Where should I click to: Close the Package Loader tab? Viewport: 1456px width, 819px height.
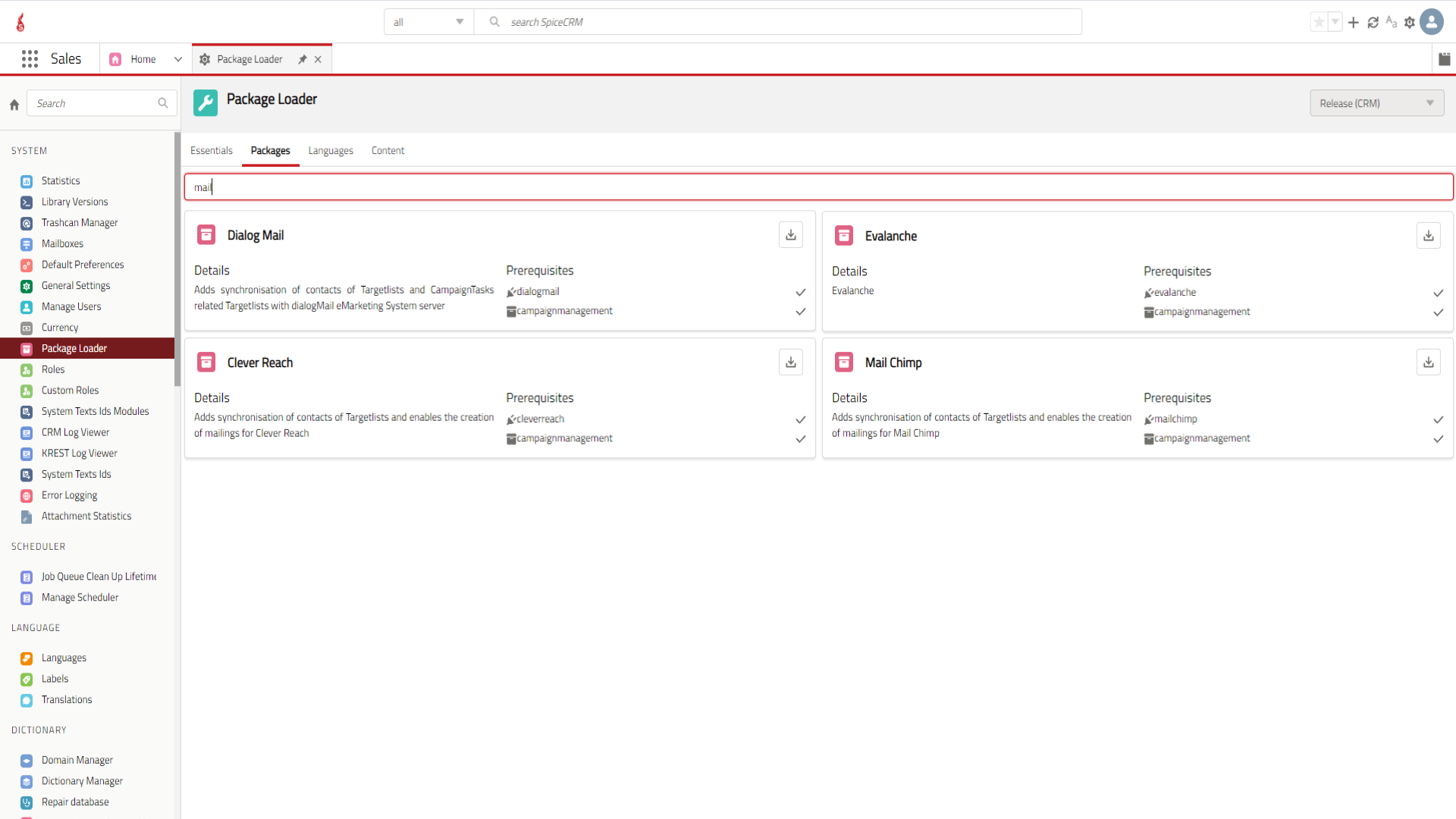pos(318,59)
